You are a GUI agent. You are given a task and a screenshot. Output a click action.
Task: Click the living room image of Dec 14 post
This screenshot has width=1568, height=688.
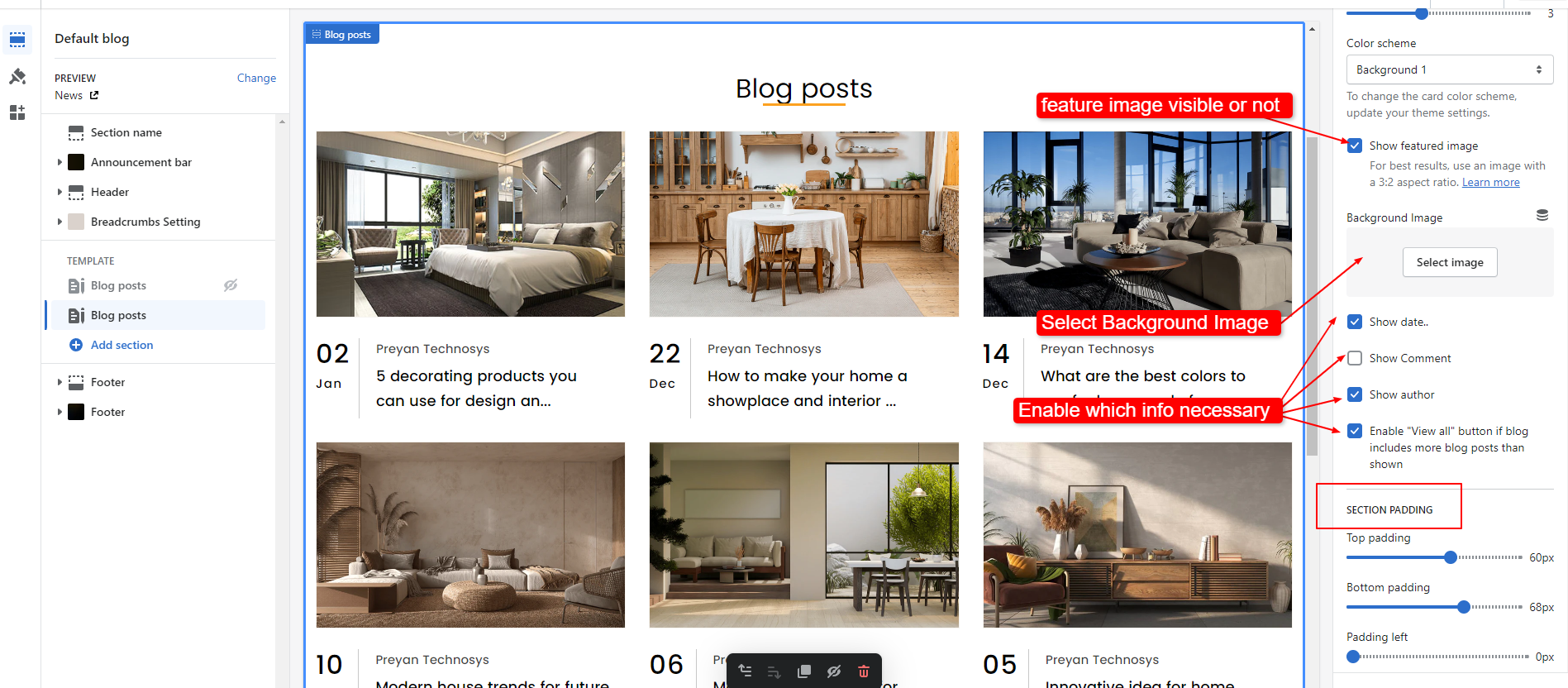tap(1137, 224)
